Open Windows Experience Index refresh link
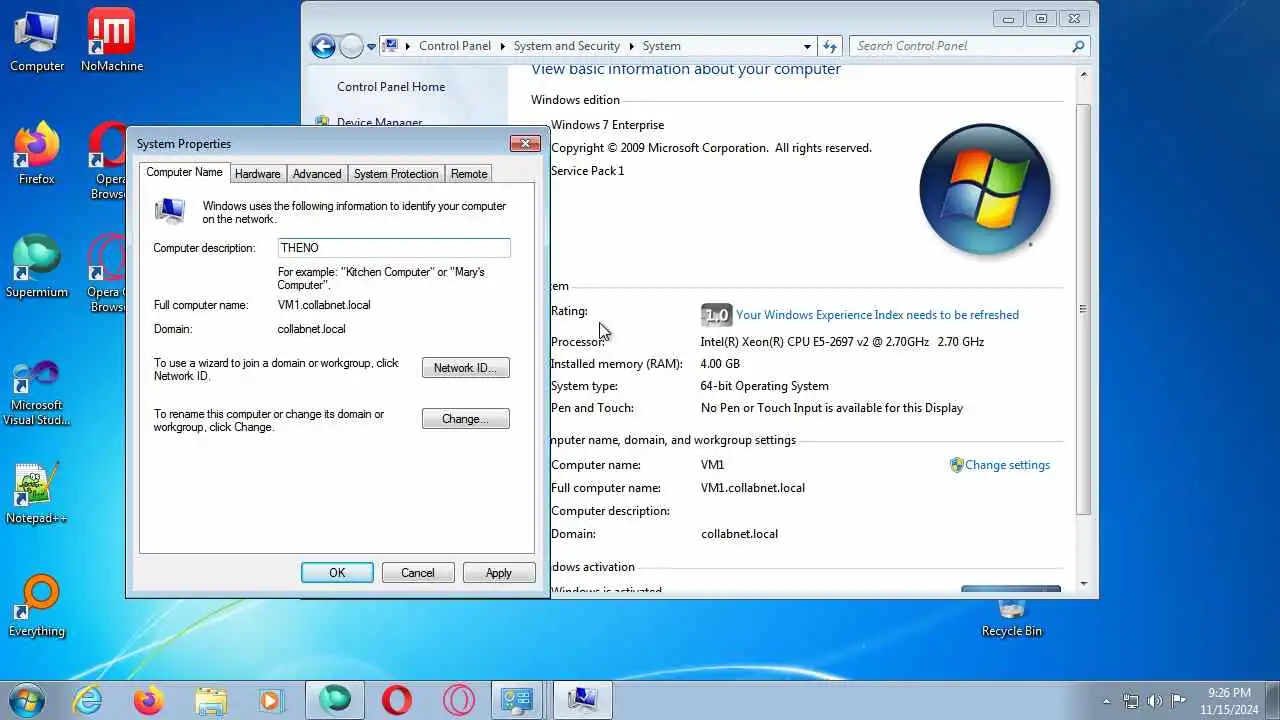 point(877,315)
